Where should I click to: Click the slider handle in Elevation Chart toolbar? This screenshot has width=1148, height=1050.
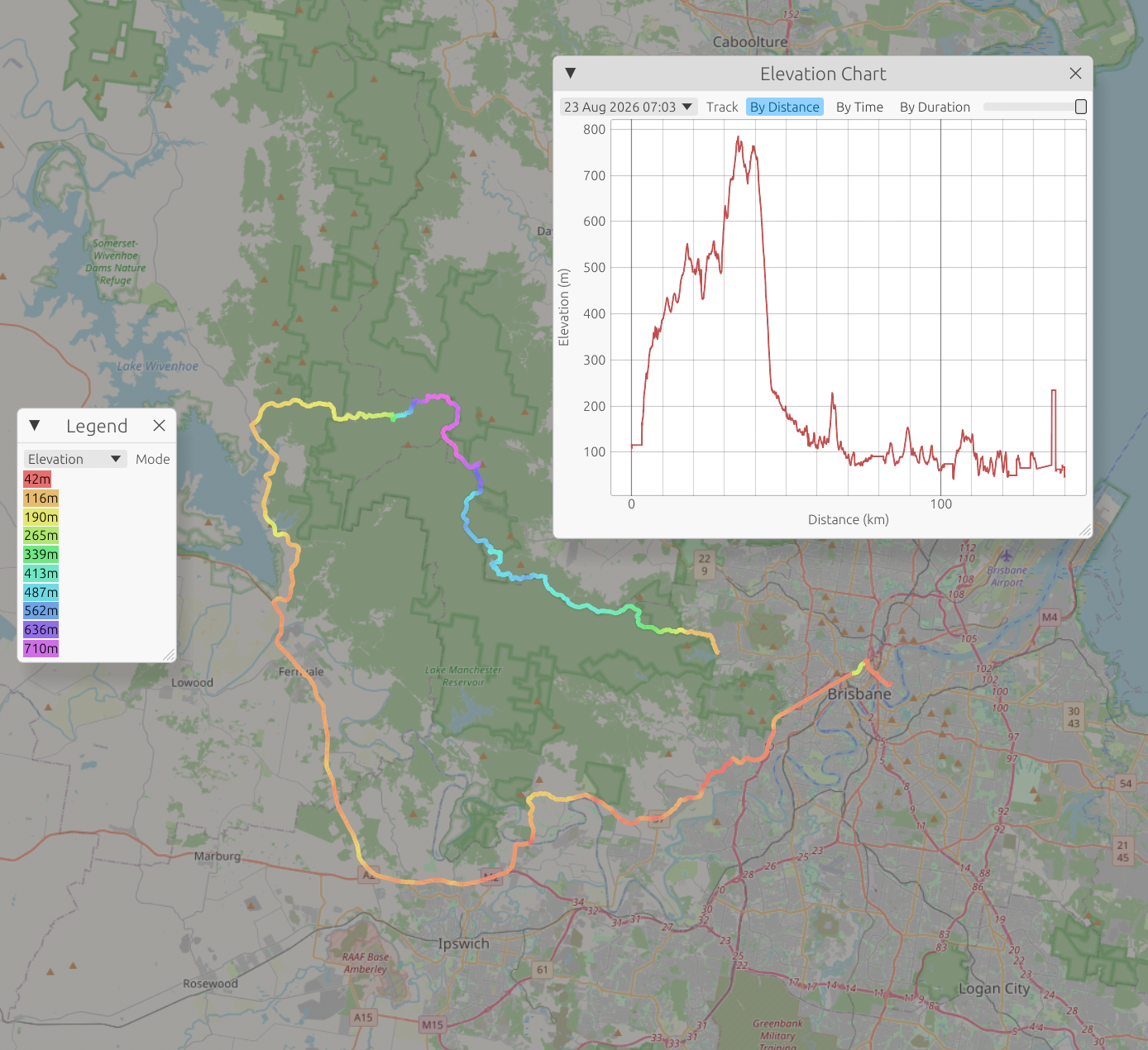(1081, 107)
